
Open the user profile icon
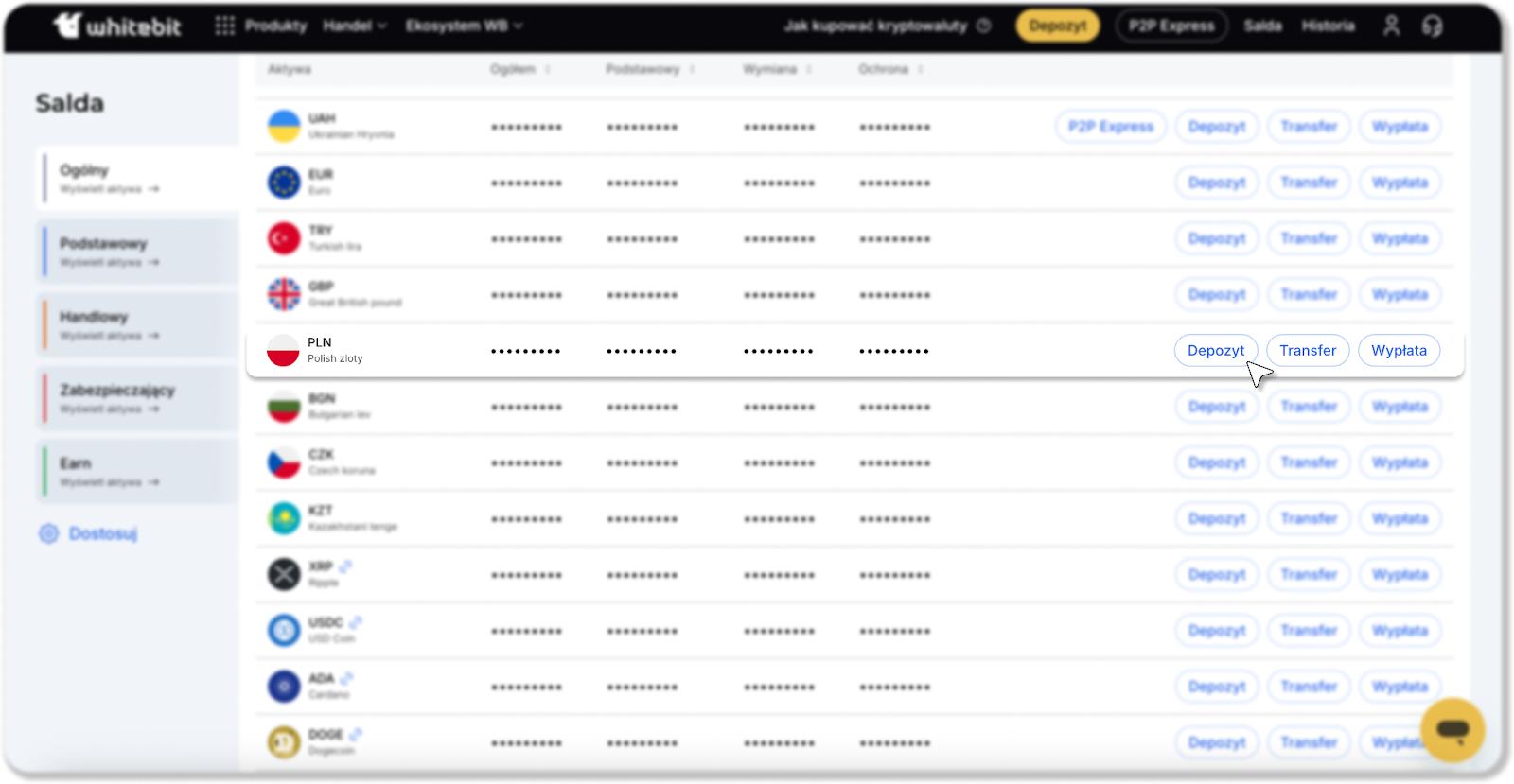tap(1391, 26)
